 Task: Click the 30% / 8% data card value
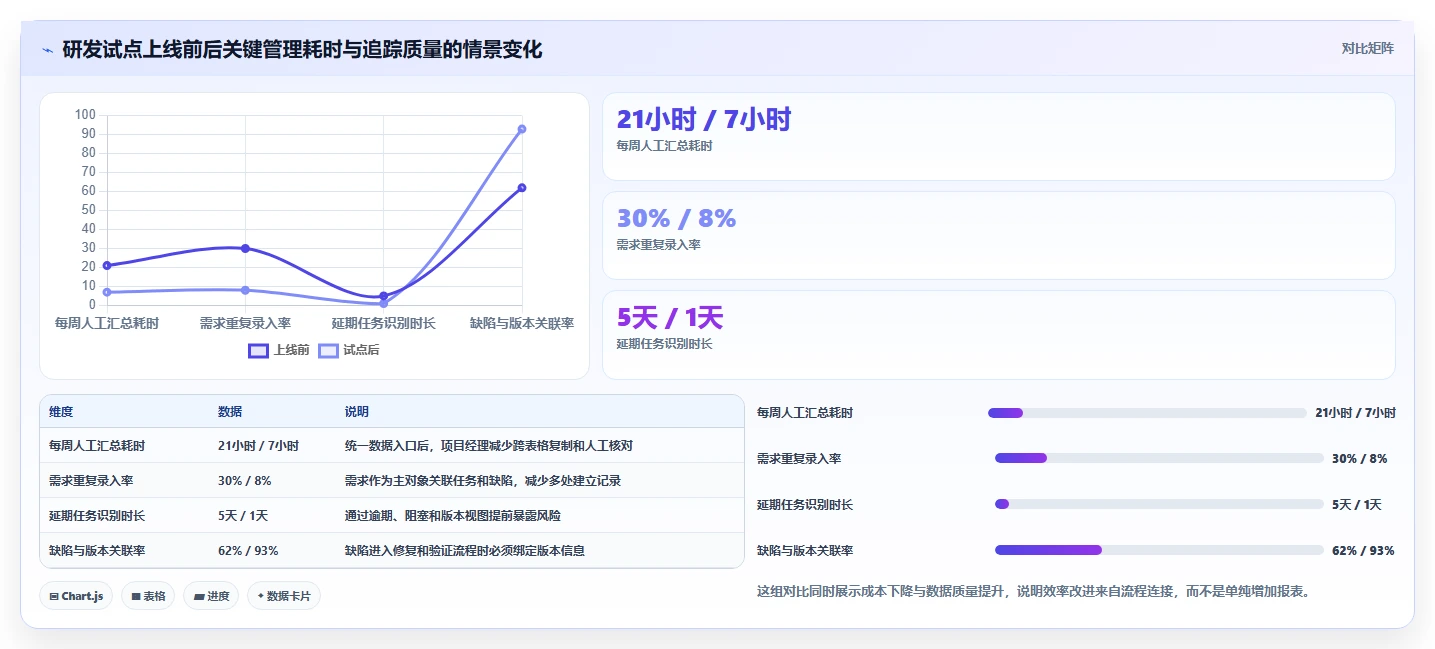pyautogui.click(x=677, y=219)
